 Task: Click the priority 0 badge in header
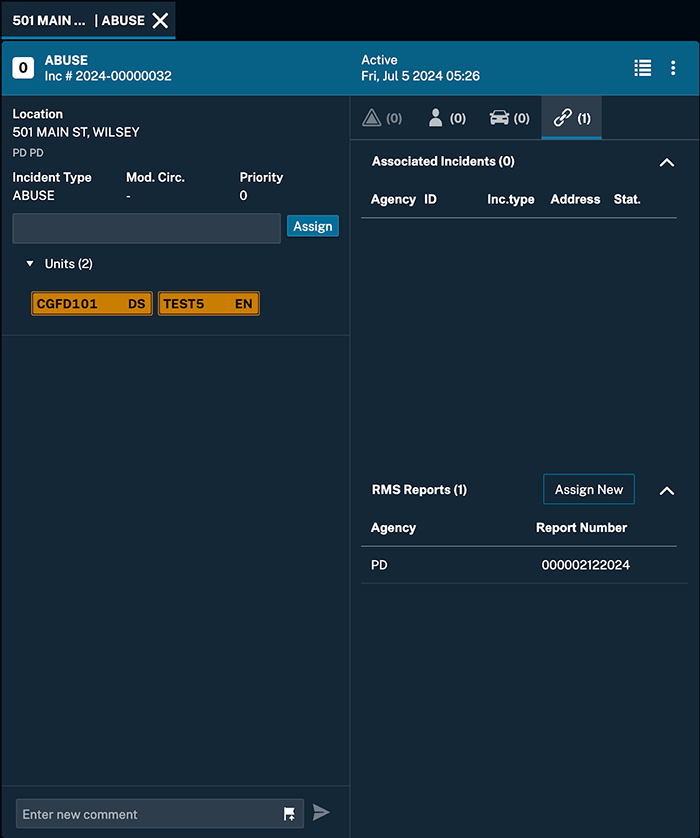(23, 68)
